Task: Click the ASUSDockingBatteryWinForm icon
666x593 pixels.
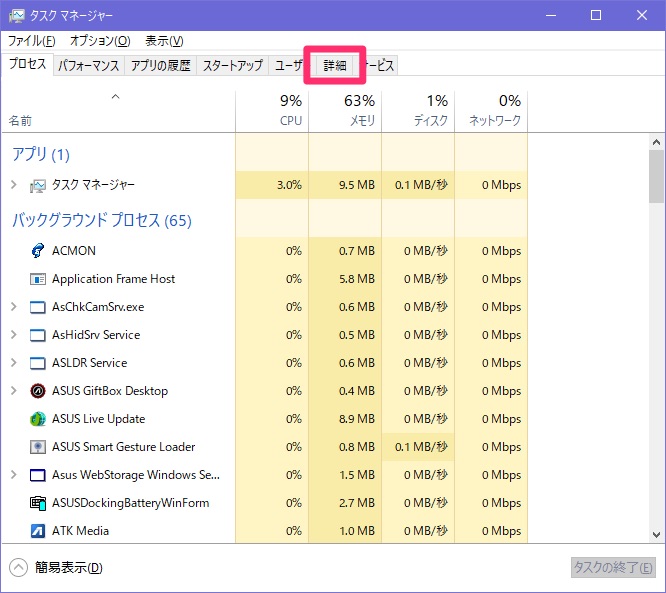Action: pyautogui.click(x=37, y=503)
